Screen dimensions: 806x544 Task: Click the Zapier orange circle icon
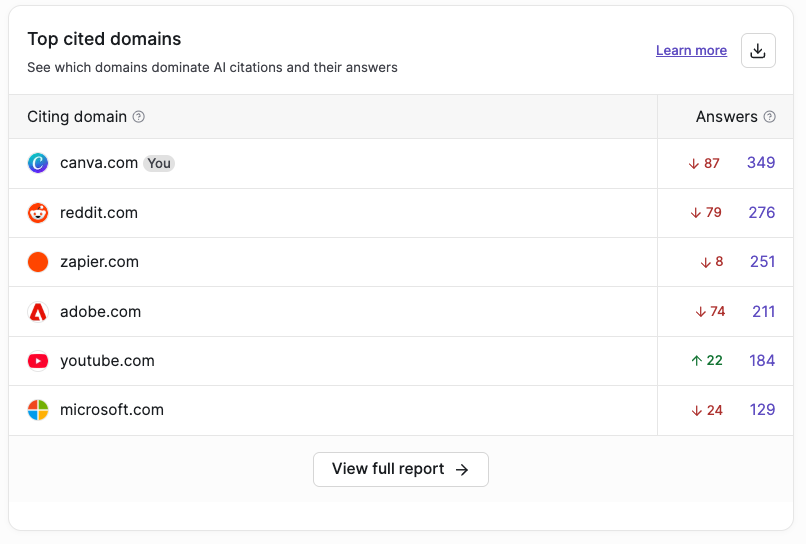[38, 262]
